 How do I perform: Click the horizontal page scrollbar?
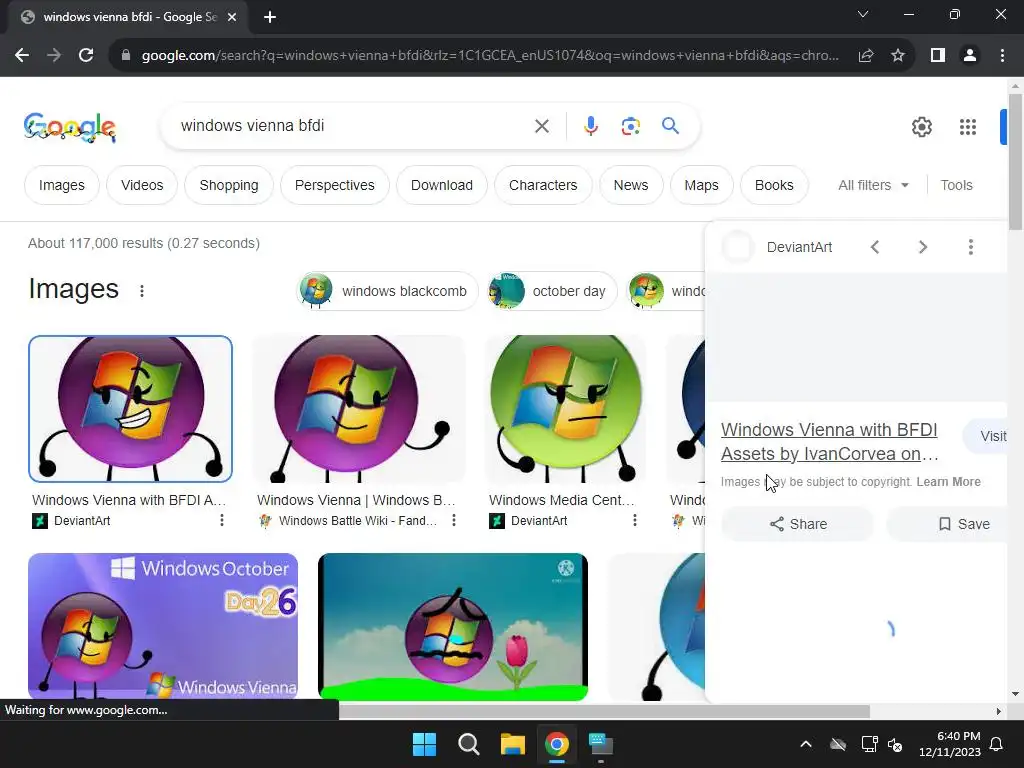[x=604, y=711]
